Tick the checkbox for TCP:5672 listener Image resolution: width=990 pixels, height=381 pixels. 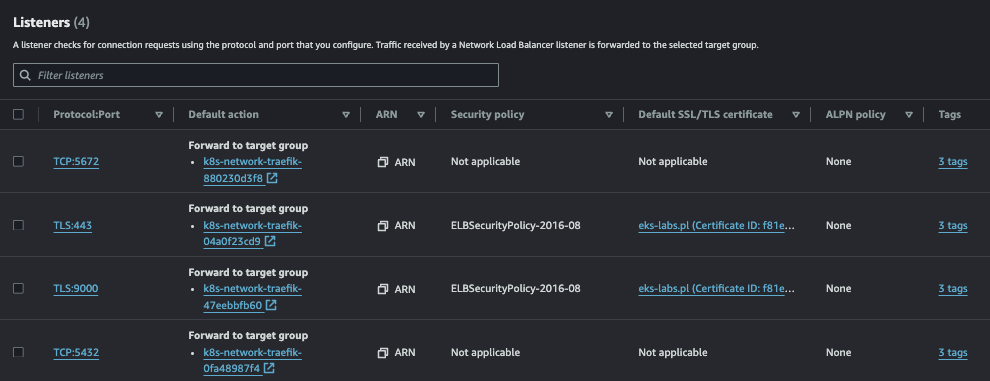pyautogui.click(x=18, y=161)
